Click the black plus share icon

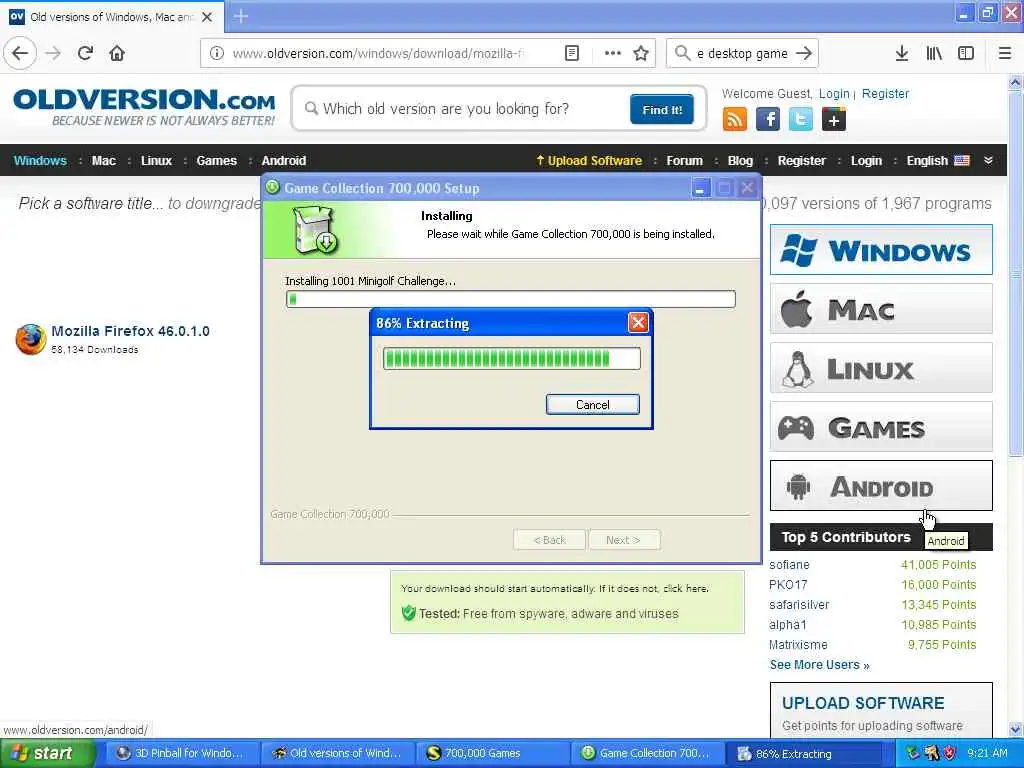tap(834, 120)
